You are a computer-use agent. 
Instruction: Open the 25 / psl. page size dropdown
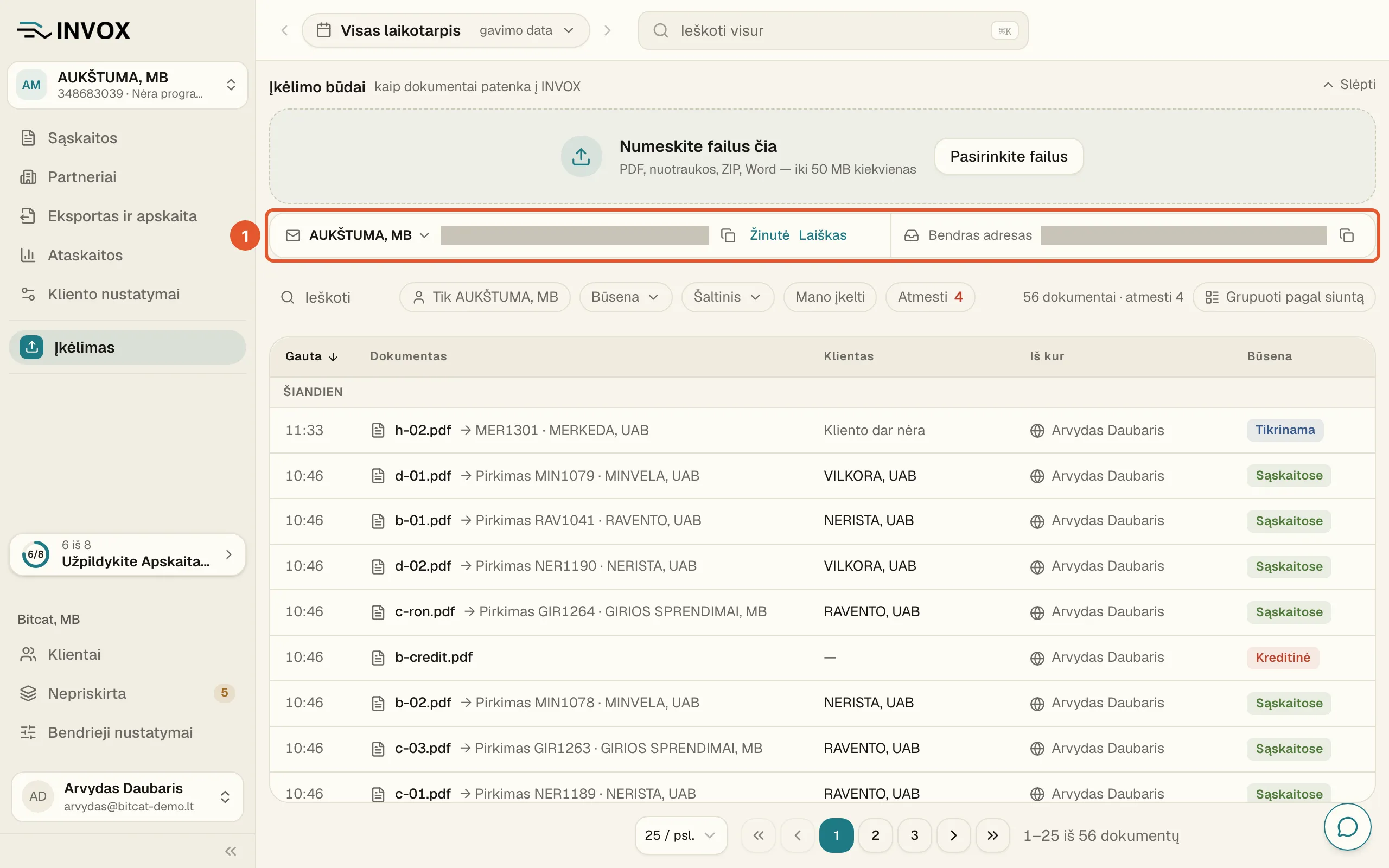[681, 835]
